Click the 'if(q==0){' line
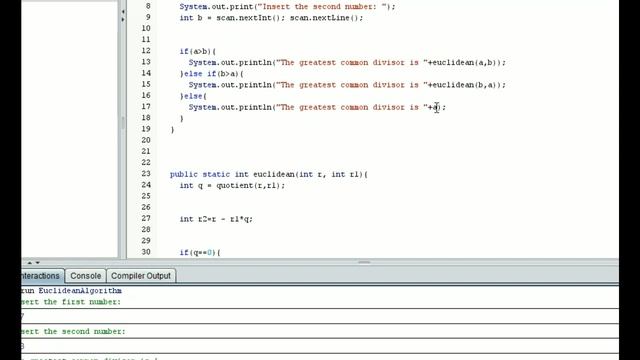The width and height of the screenshot is (640, 360). (x=200, y=253)
